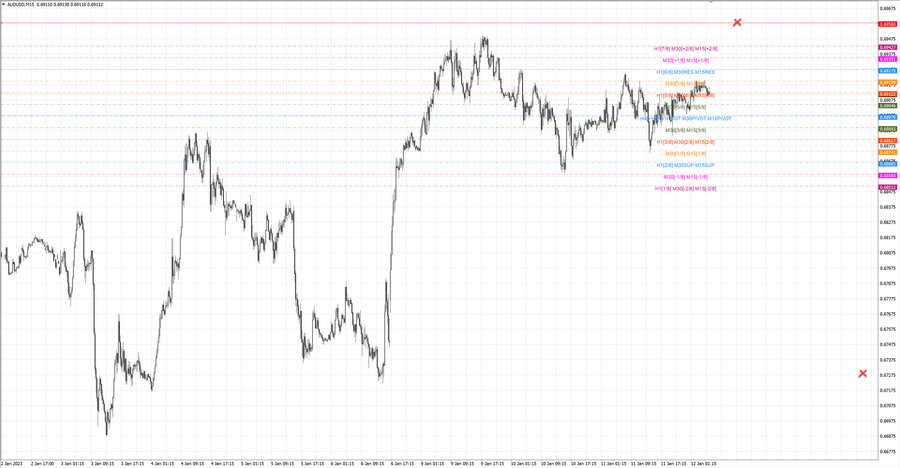The height and width of the screenshot is (468, 900).
Task: Click the 4 Jan 01:15 time label
Action: [162, 463]
